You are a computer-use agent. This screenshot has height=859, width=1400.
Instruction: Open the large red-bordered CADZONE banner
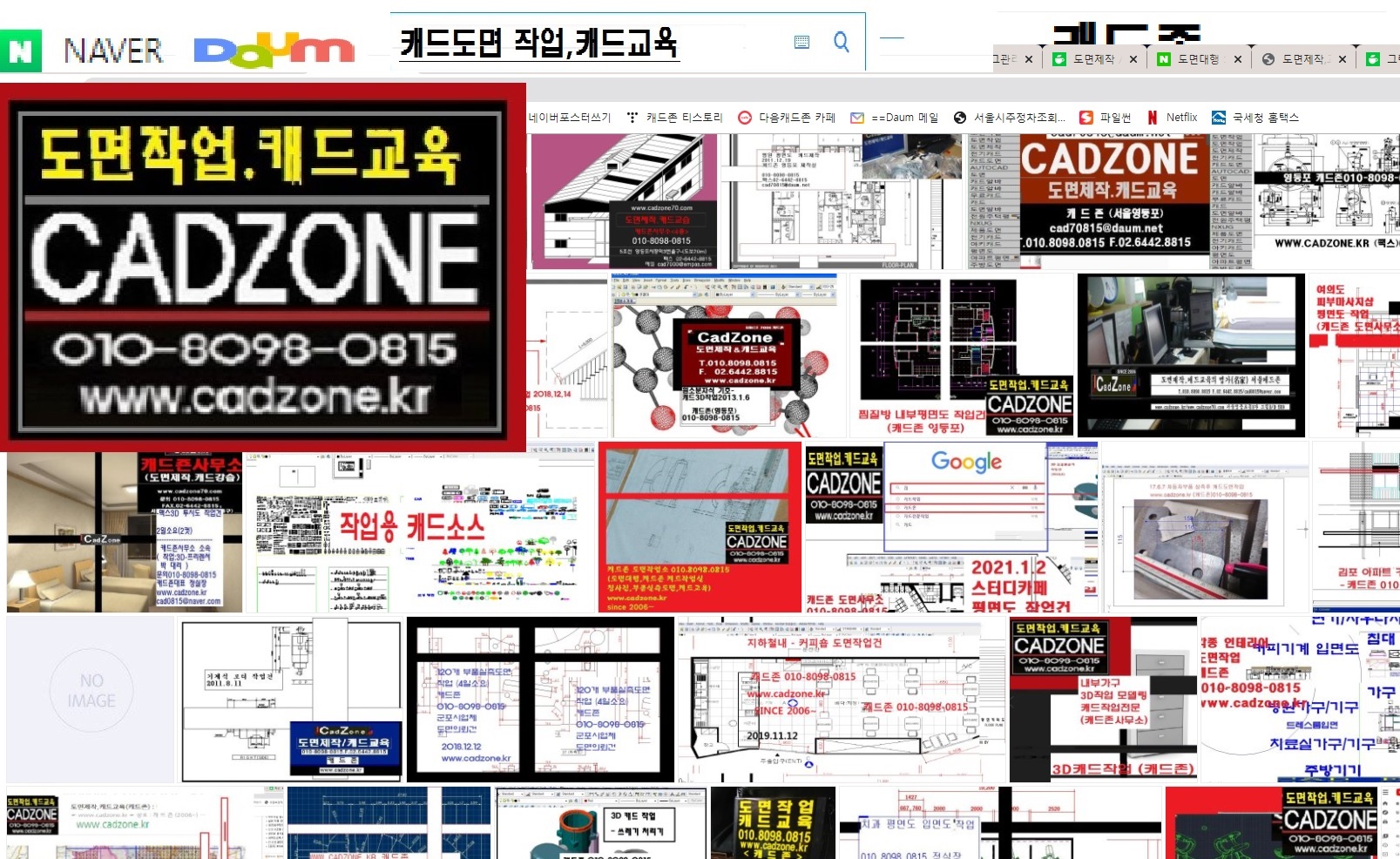coord(262,267)
